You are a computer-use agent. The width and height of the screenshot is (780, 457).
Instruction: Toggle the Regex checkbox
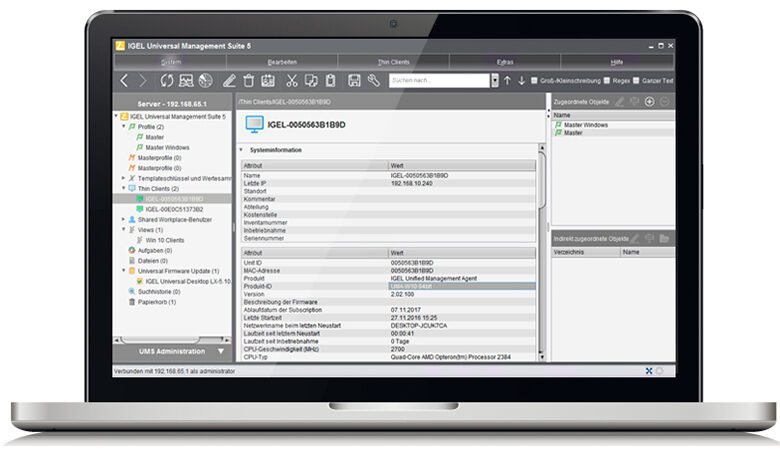pos(606,81)
